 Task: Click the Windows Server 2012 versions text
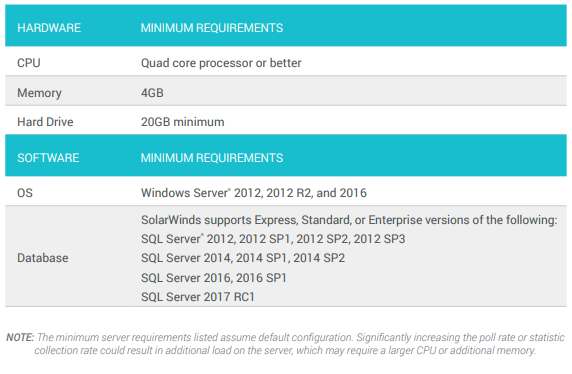click(254, 193)
